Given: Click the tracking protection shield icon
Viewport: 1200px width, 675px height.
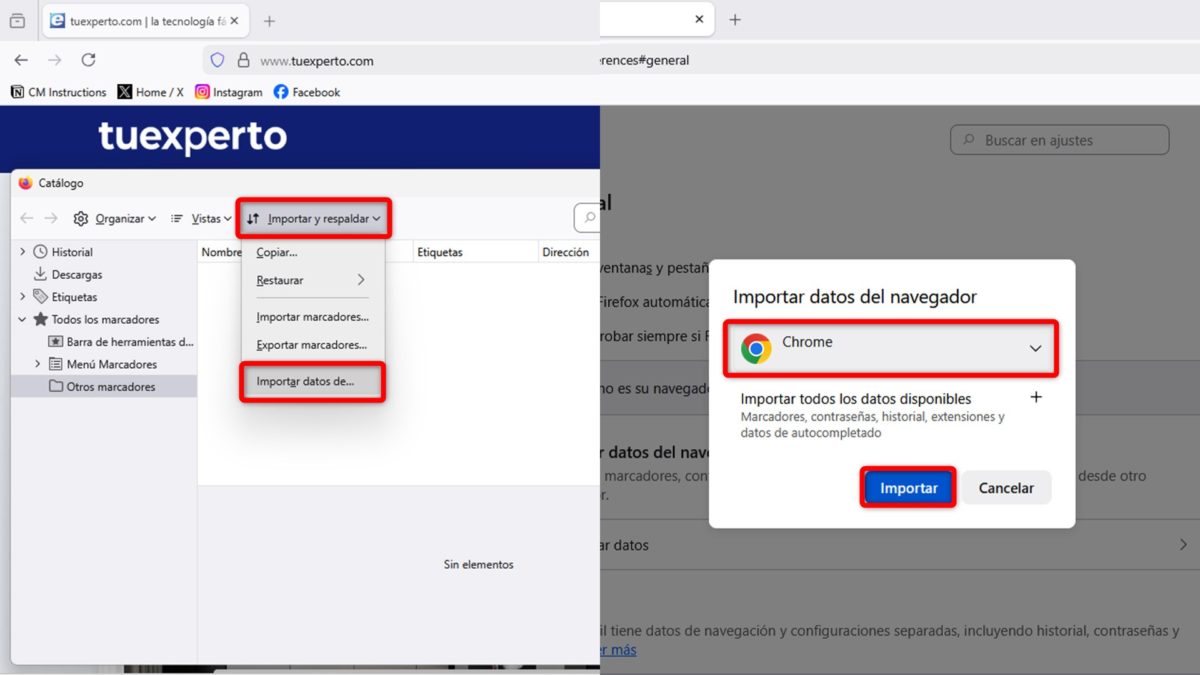Looking at the screenshot, I should click(x=218, y=60).
